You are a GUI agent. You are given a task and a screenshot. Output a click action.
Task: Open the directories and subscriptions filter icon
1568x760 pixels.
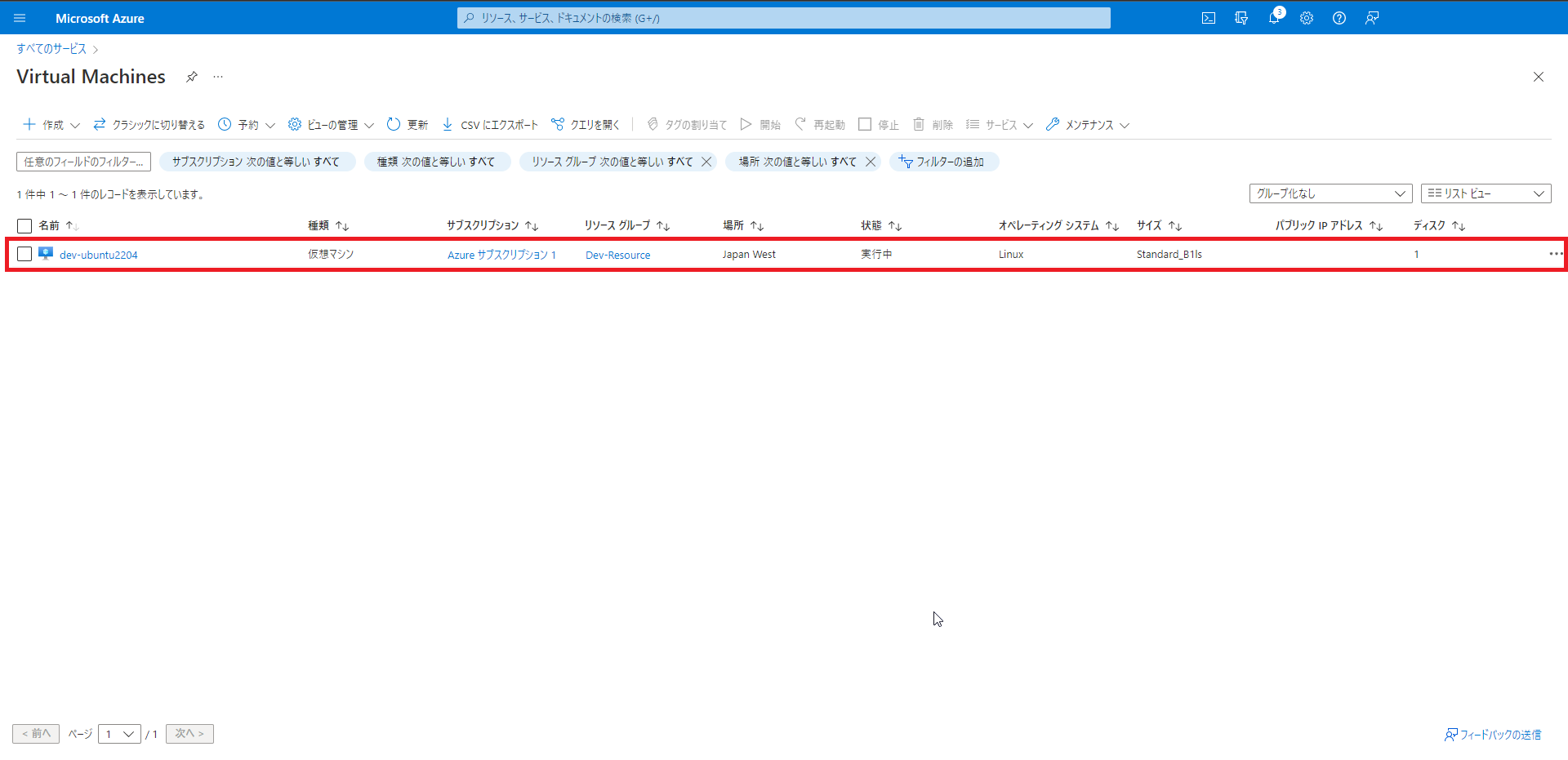tap(1241, 18)
